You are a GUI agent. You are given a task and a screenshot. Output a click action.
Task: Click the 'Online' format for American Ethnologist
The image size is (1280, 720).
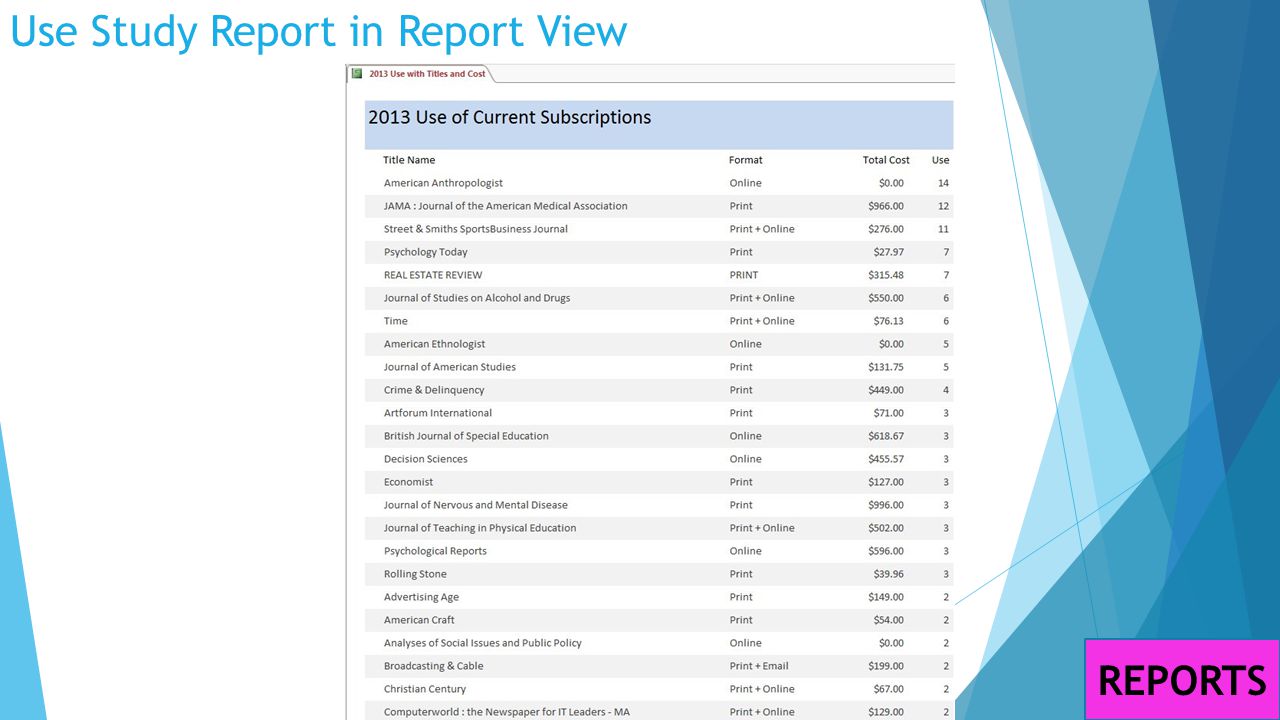[746, 344]
